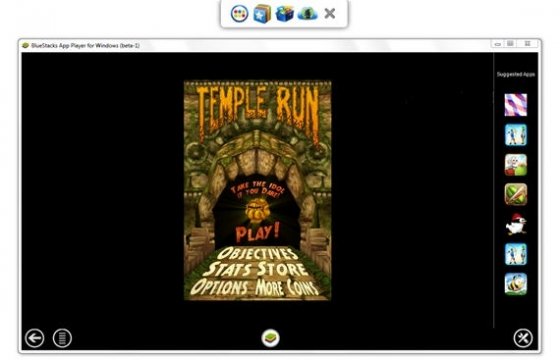The image size is (560, 360).
Task: Open blue two-character app below striped icon
Action: 516,135
